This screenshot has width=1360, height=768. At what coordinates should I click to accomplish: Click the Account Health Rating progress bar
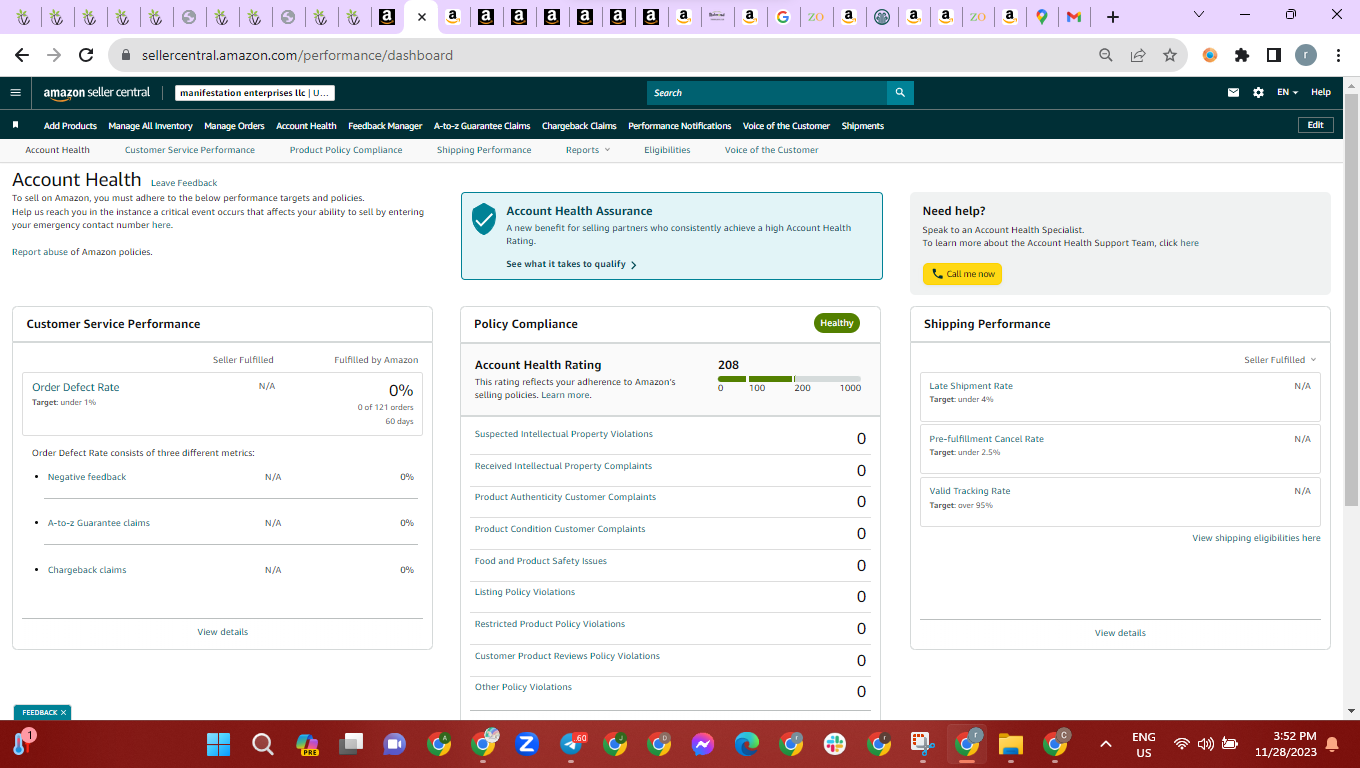coord(789,379)
